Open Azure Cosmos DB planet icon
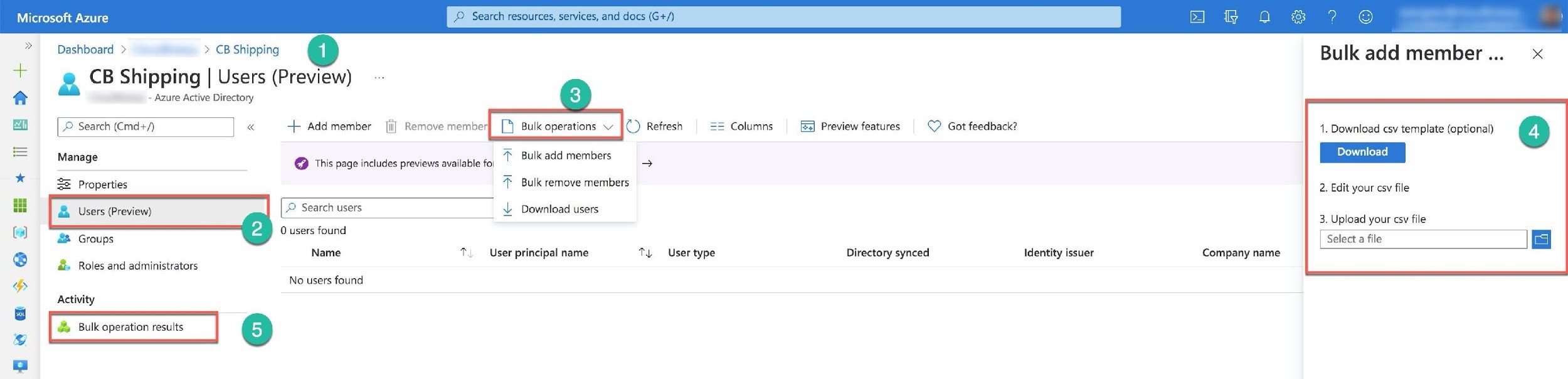Image resolution: width=1568 pixels, height=379 pixels. point(20,339)
